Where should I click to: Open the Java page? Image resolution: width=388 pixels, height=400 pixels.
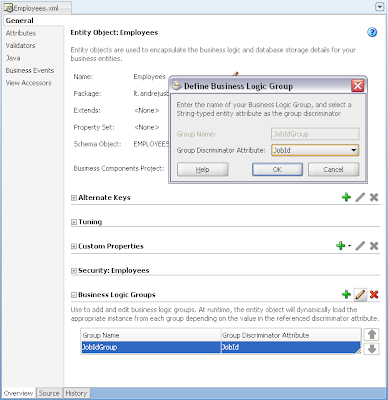click(x=13, y=58)
